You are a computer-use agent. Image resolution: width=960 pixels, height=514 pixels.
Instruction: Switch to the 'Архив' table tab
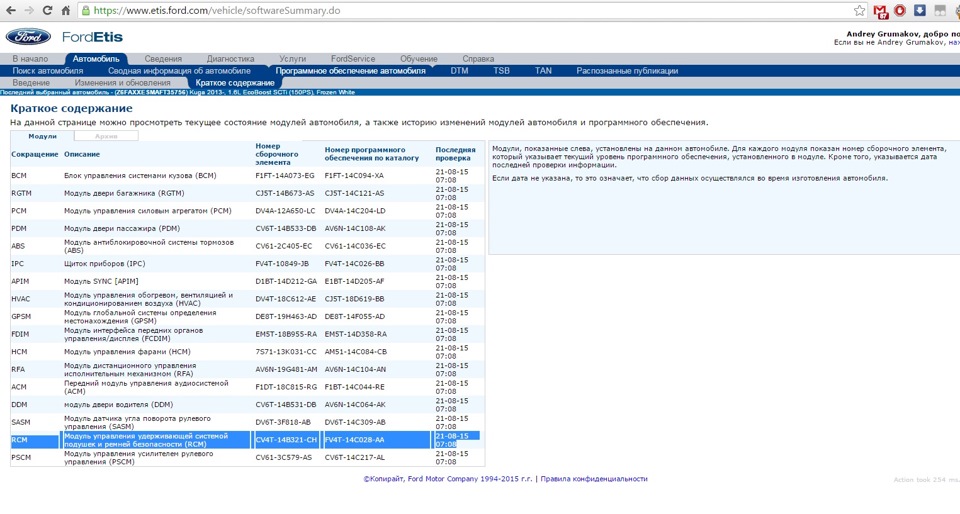[x=106, y=136]
